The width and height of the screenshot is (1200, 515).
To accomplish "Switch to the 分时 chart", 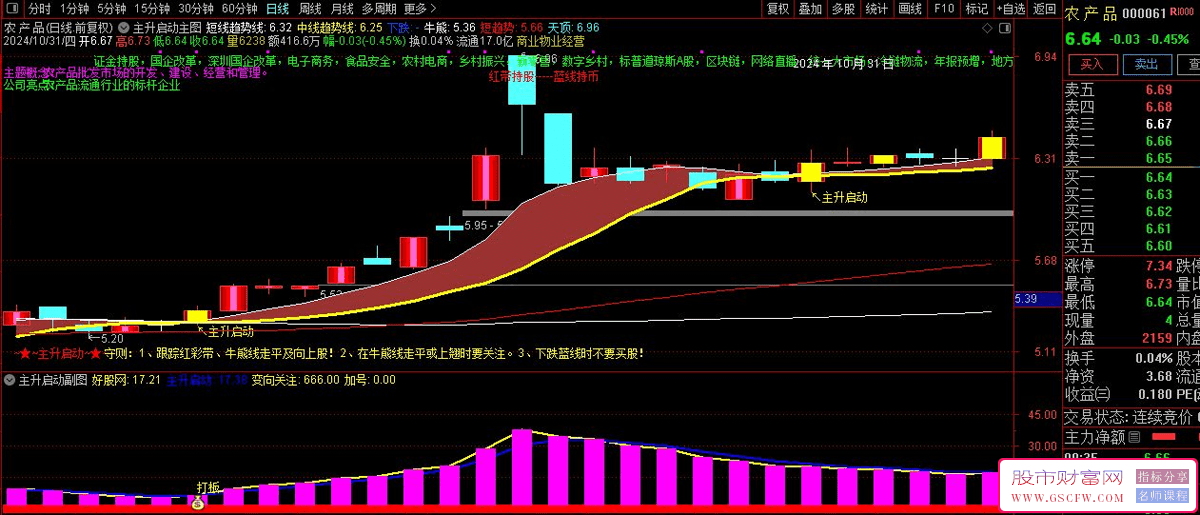I will coord(39,9).
